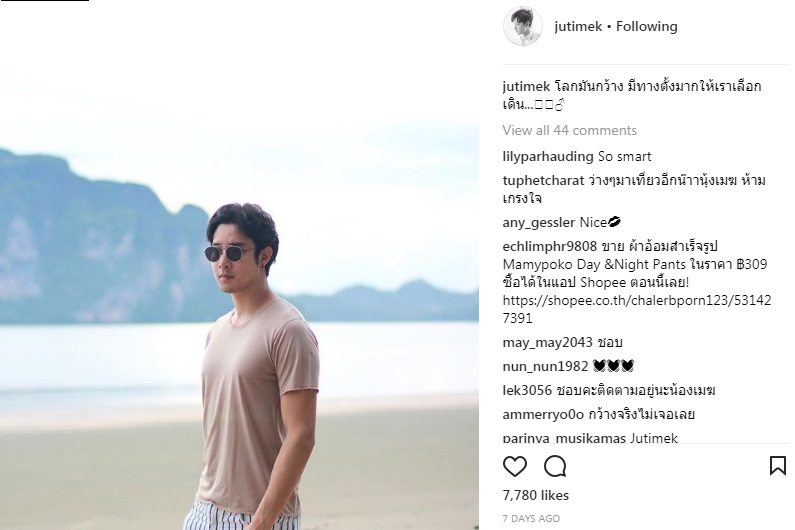View nun_nun1982's profile
This screenshot has height=530, width=795.
545,366
